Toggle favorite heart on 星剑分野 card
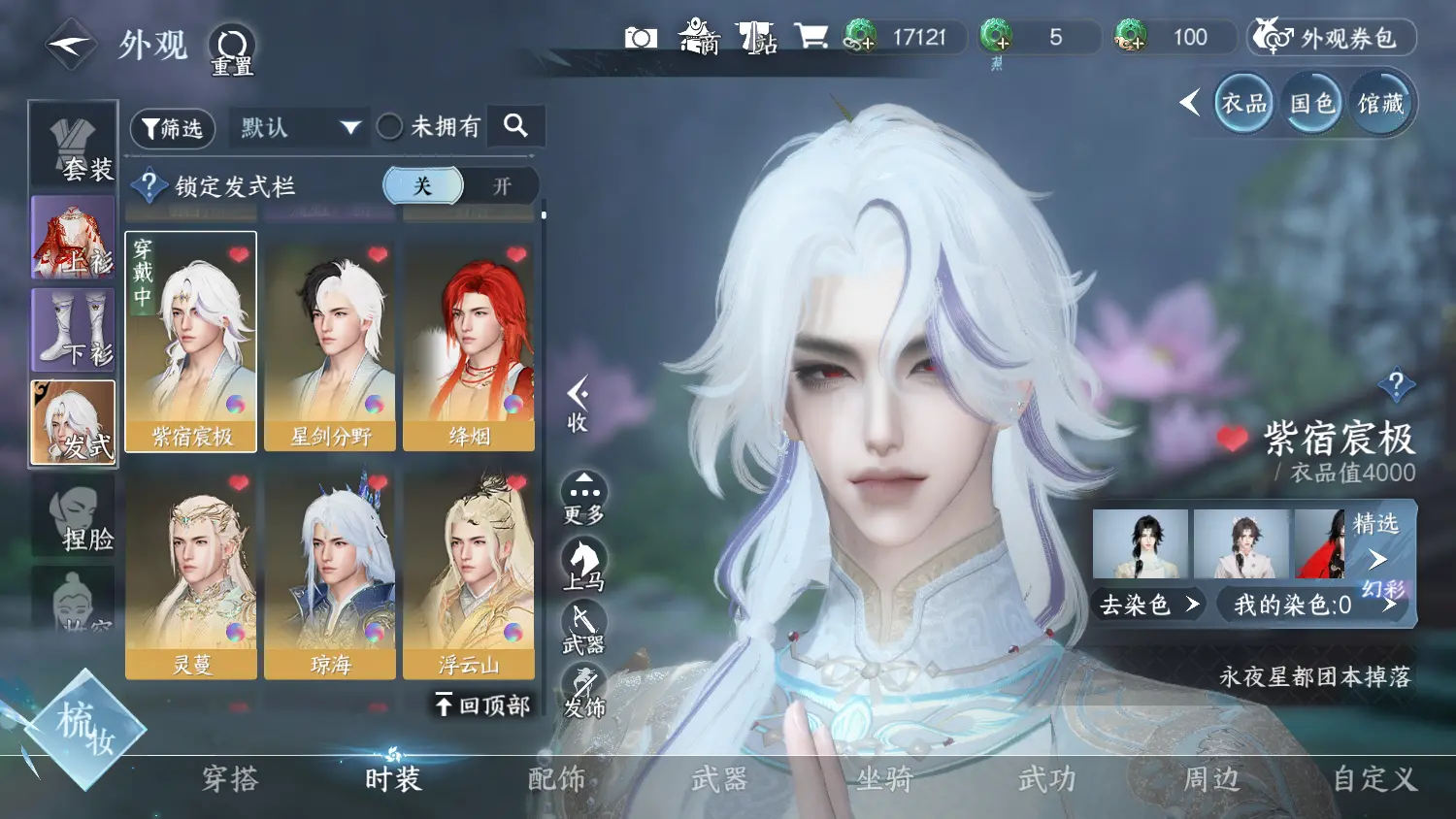This screenshot has height=819, width=1456. point(378,254)
